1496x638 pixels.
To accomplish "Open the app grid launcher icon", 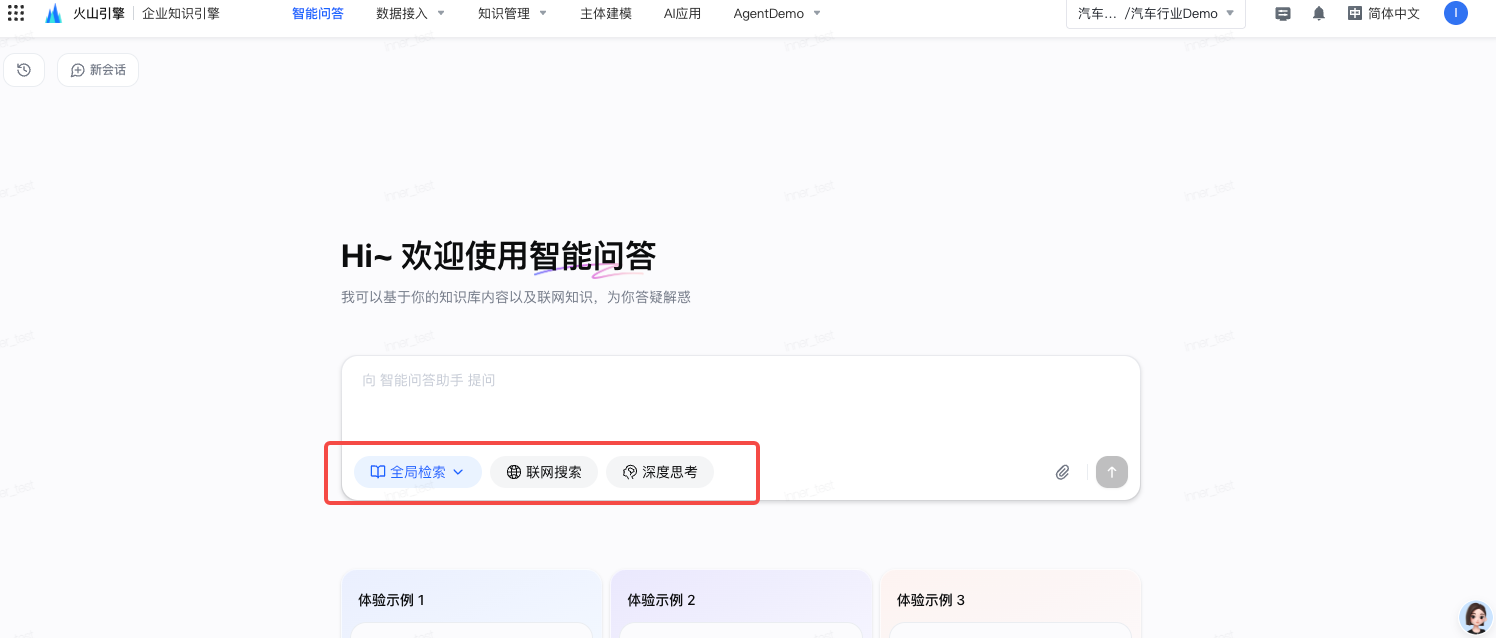I will point(16,14).
